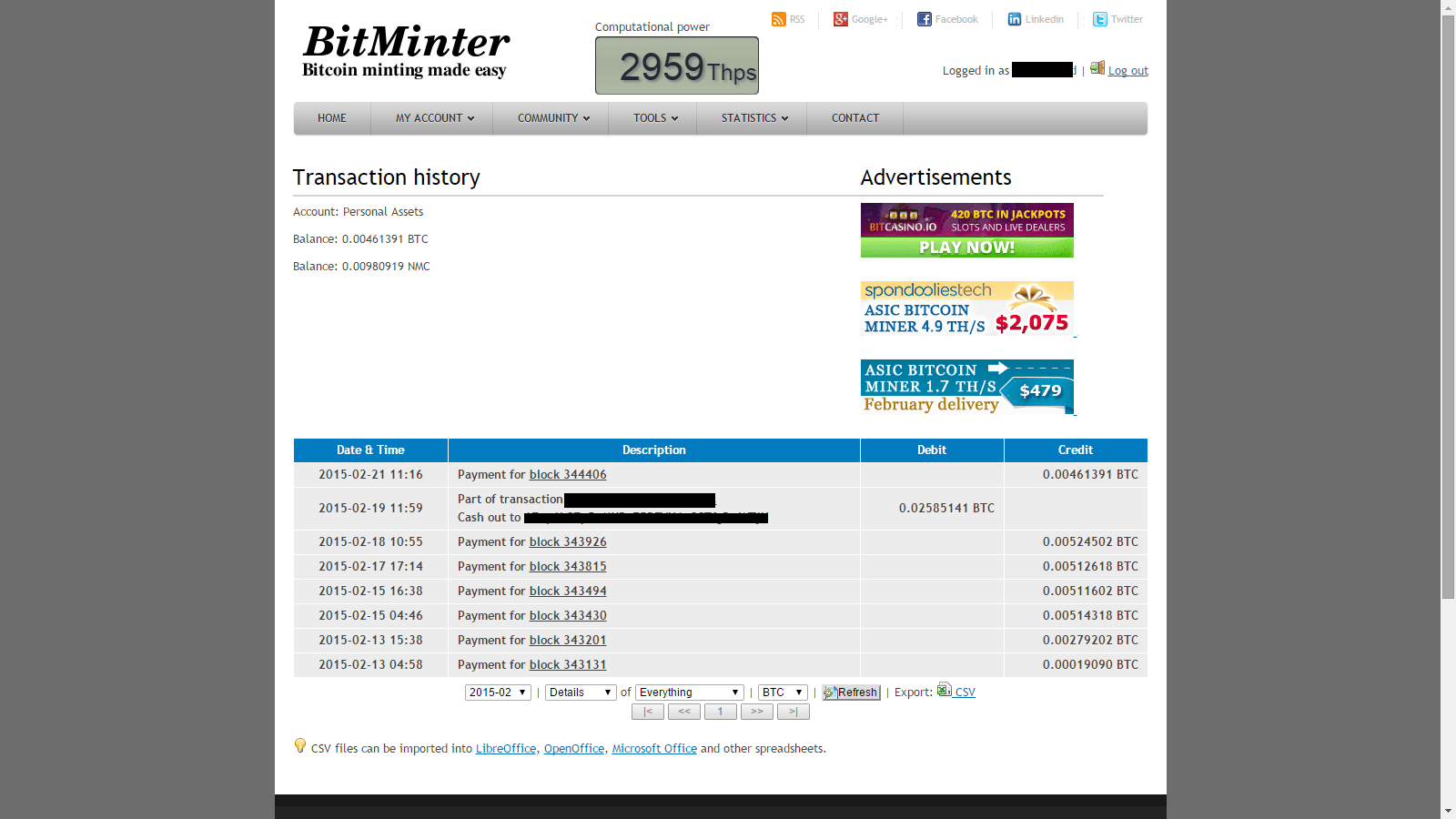The height and width of the screenshot is (819, 1456).
Task: Open the My Account menu
Action: point(435,118)
